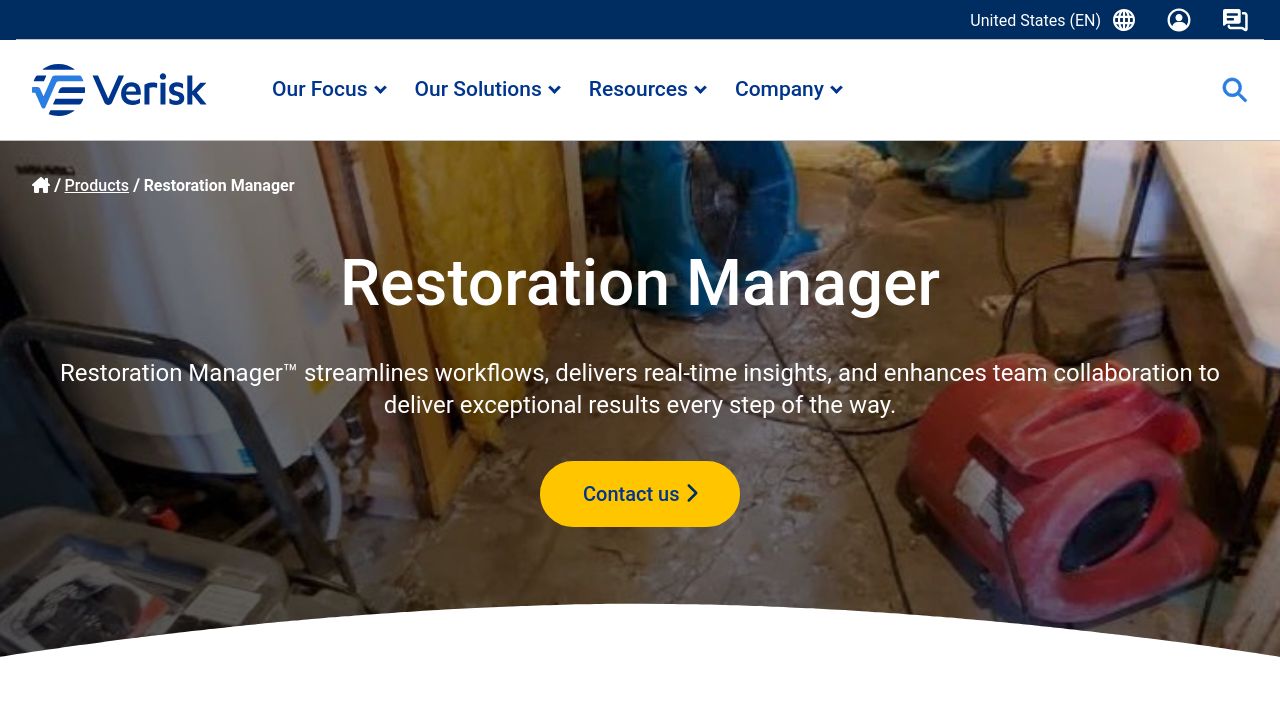The width and height of the screenshot is (1280, 720).
Task: Click the Contact us arrow chevron icon
Action: pos(693,493)
